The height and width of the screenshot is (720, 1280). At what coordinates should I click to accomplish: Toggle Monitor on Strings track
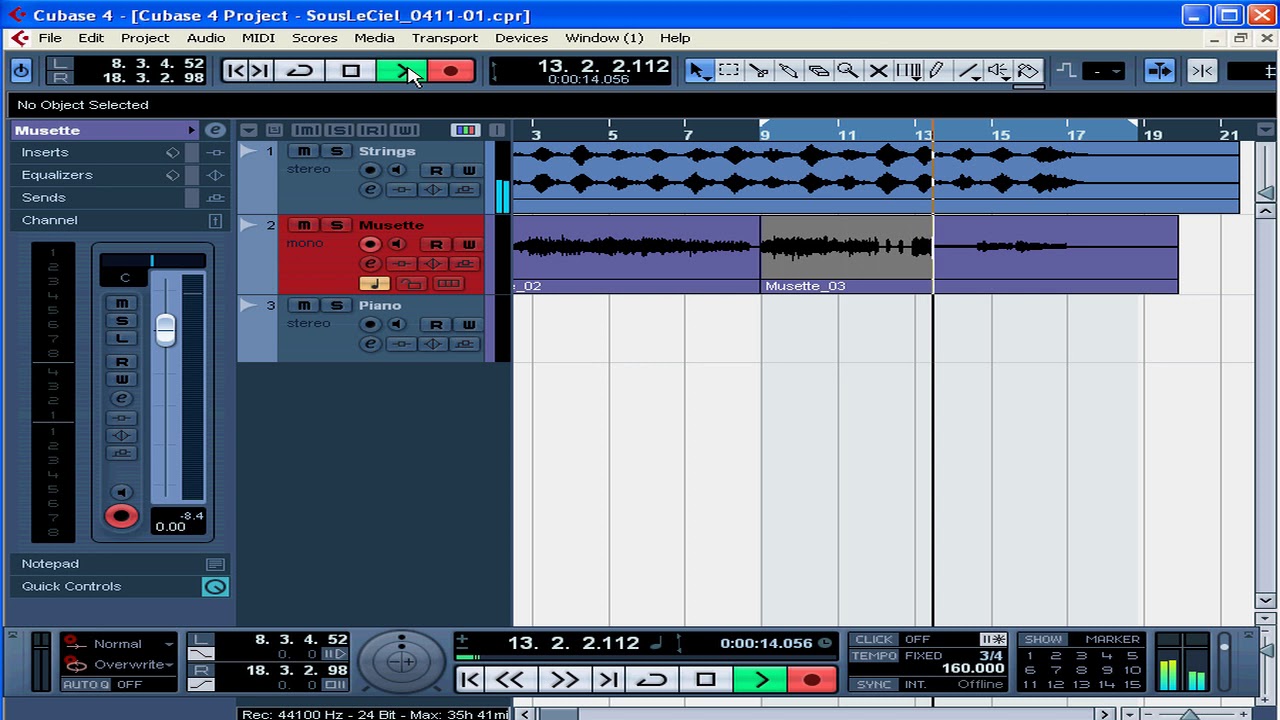(397, 170)
